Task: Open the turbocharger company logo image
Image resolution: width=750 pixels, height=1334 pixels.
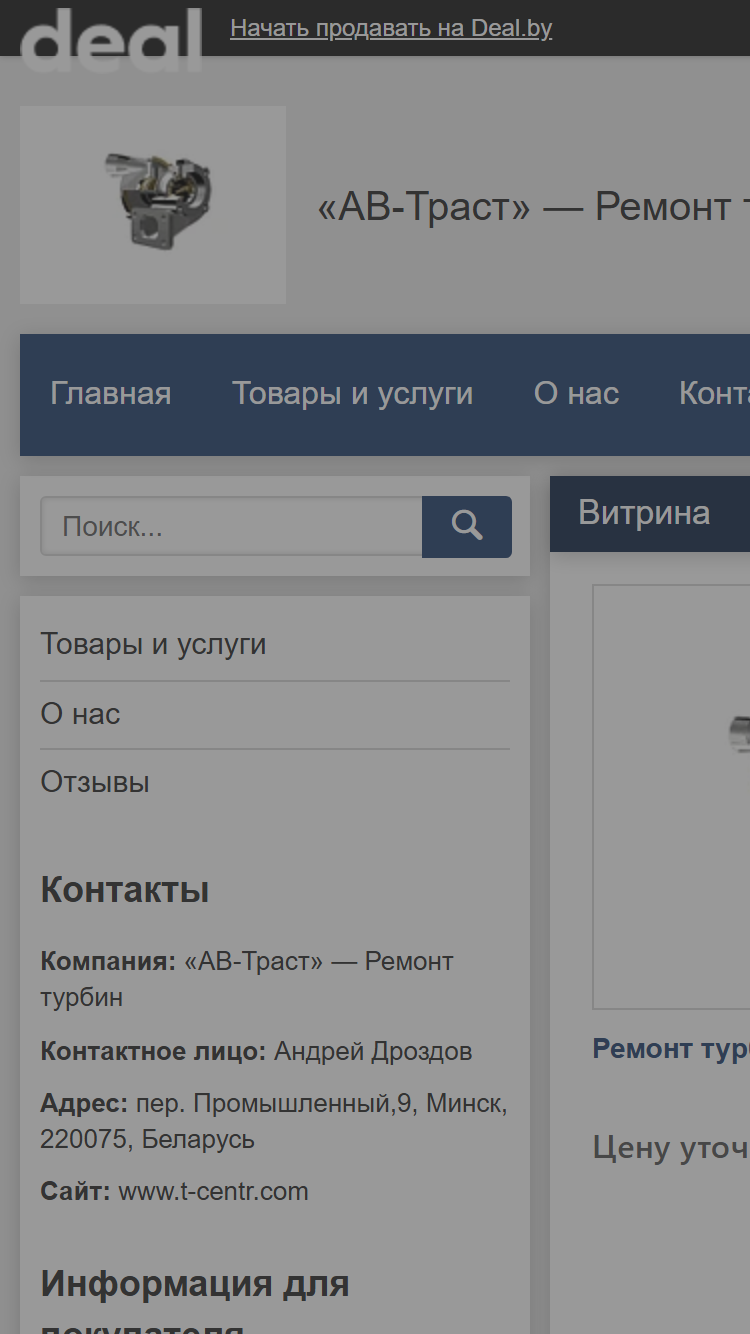Action: click(153, 204)
